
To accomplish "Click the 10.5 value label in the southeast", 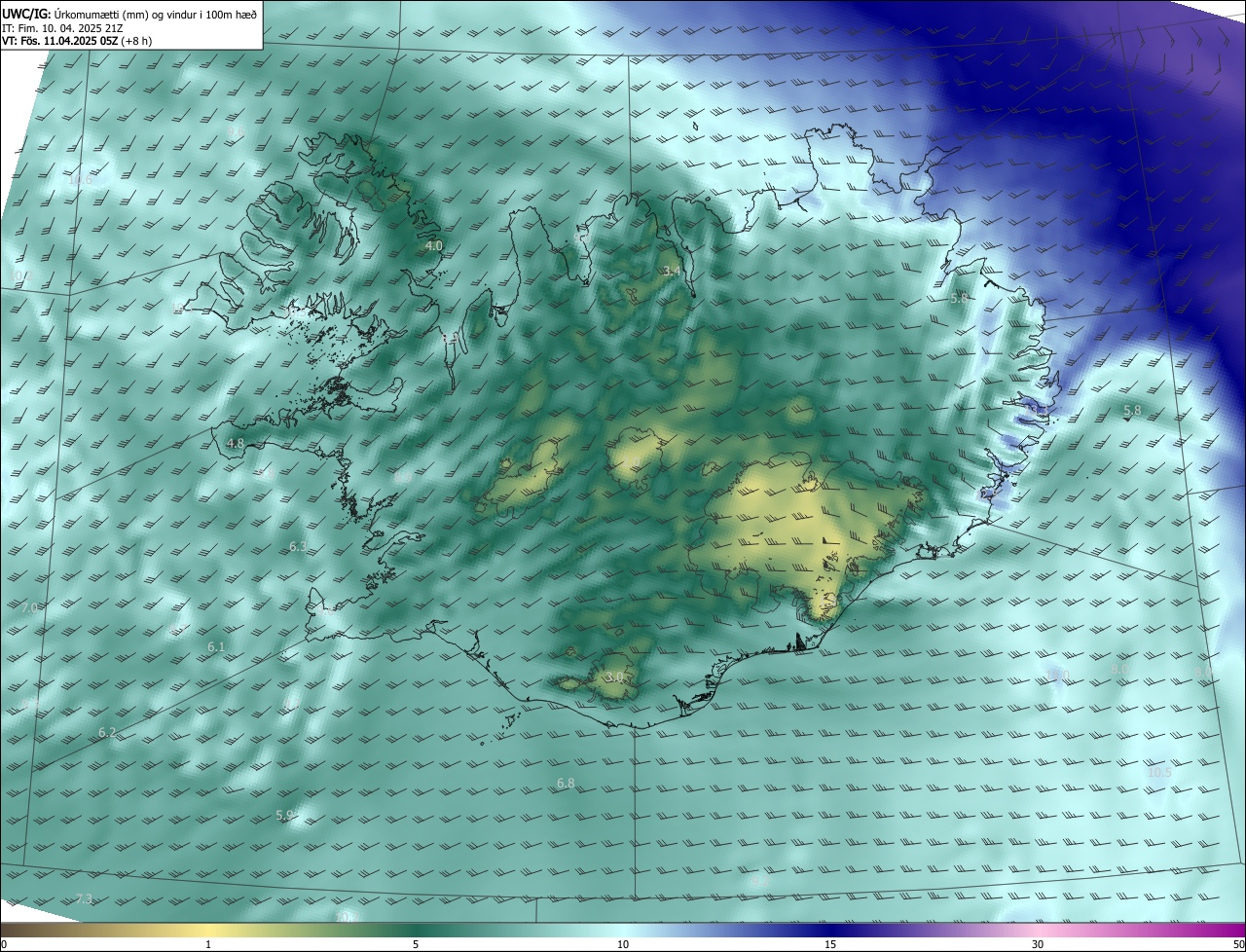I will click(1159, 772).
